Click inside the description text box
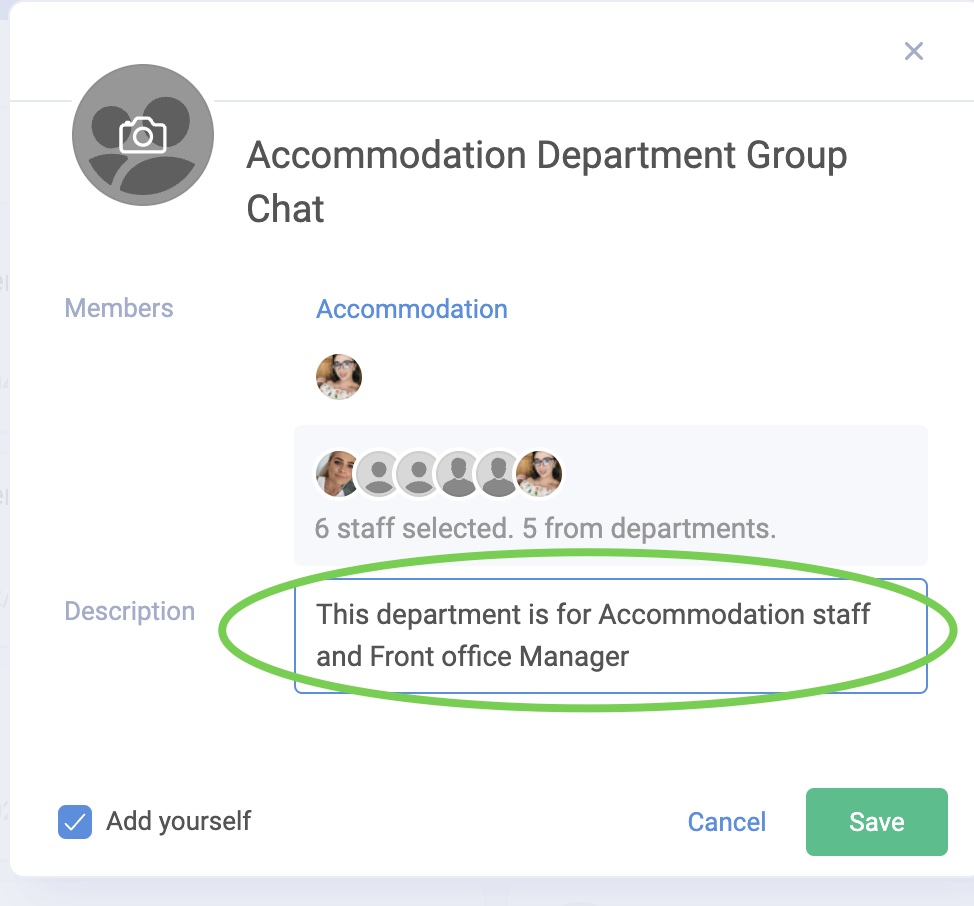Screen dimensions: 974x906 click(x=610, y=637)
